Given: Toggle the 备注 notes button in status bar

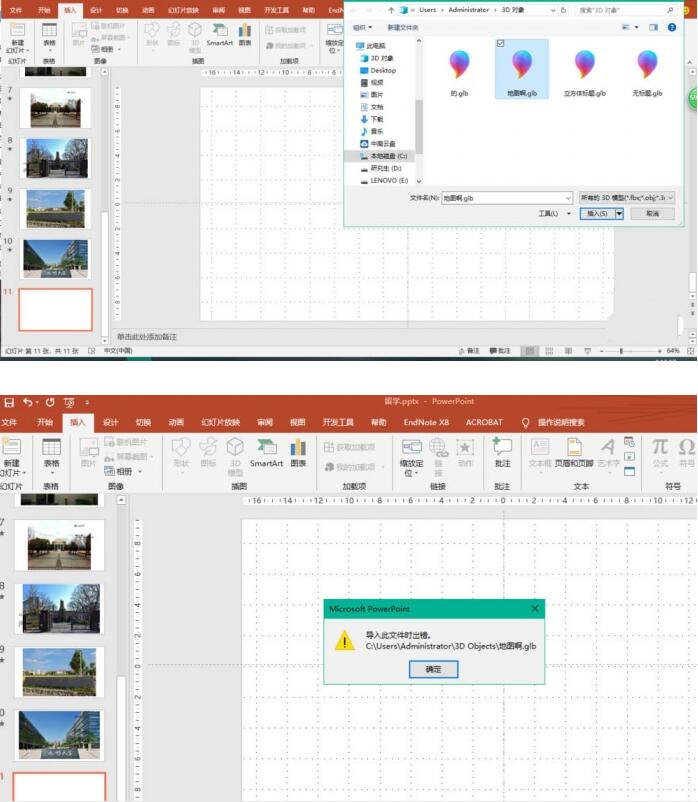Looking at the screenshot, I should coord(469,351).
